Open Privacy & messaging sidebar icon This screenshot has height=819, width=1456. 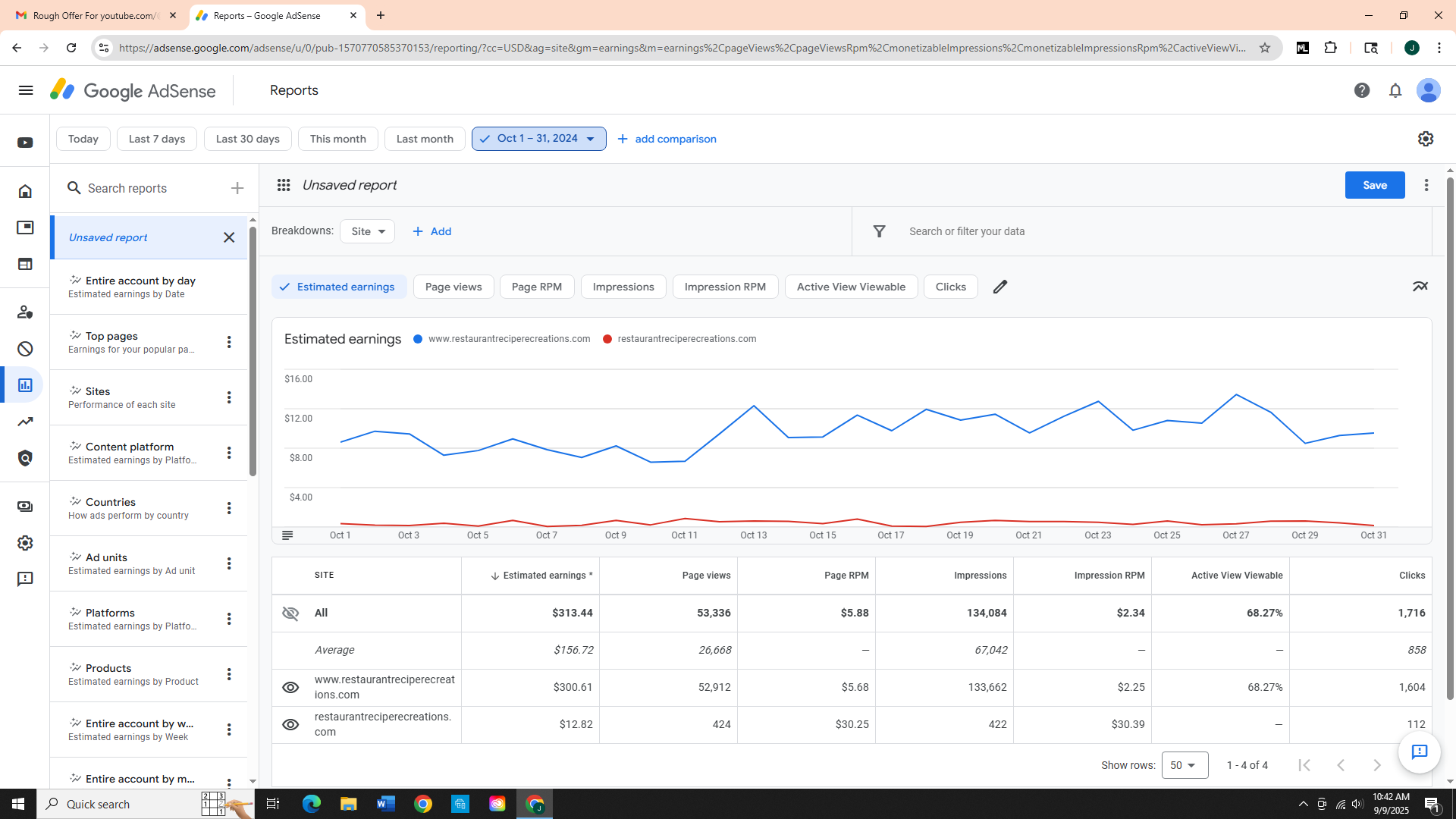coord(25,312)
